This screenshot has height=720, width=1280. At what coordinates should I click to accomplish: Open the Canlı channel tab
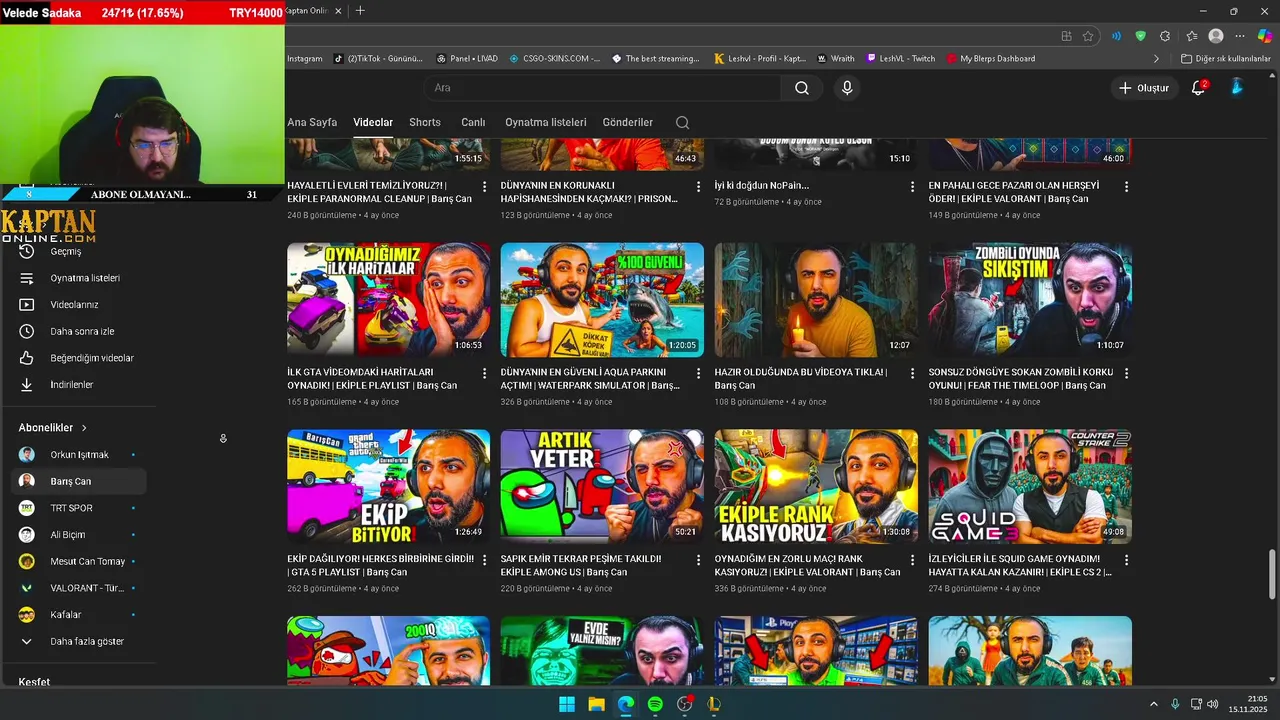[473, 122]
